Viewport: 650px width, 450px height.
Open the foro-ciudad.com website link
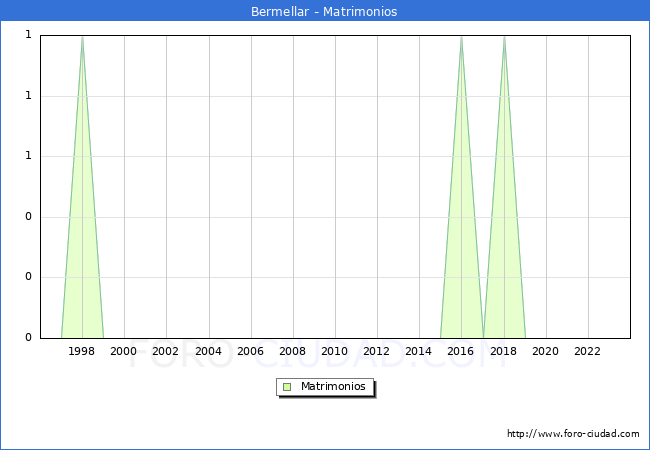[x=573, y=434]
